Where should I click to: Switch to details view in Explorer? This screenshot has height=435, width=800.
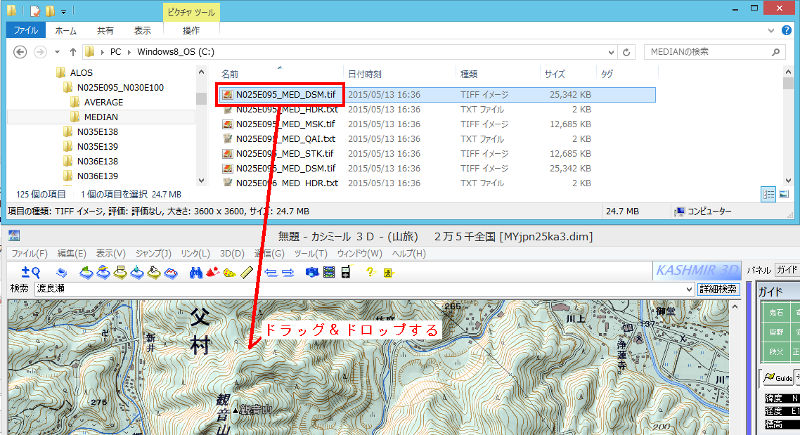pos(769,193)
